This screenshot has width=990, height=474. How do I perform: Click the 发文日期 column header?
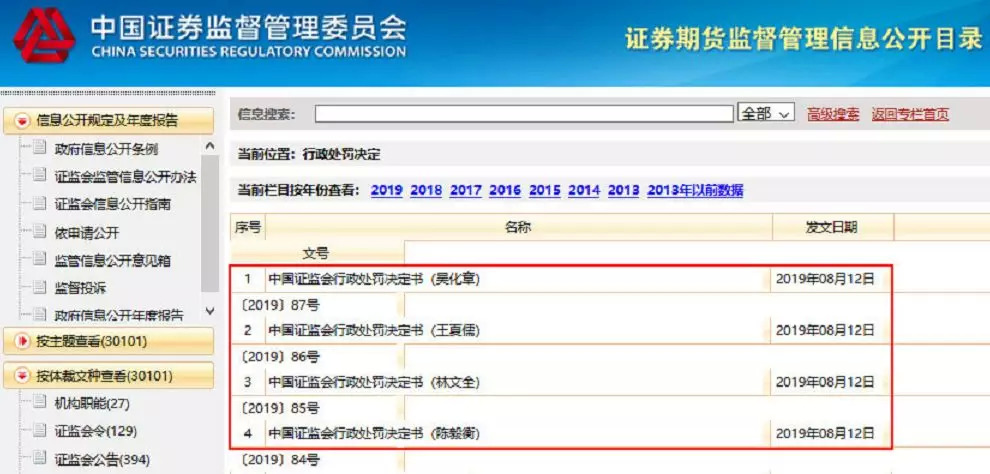click(832, 227)
